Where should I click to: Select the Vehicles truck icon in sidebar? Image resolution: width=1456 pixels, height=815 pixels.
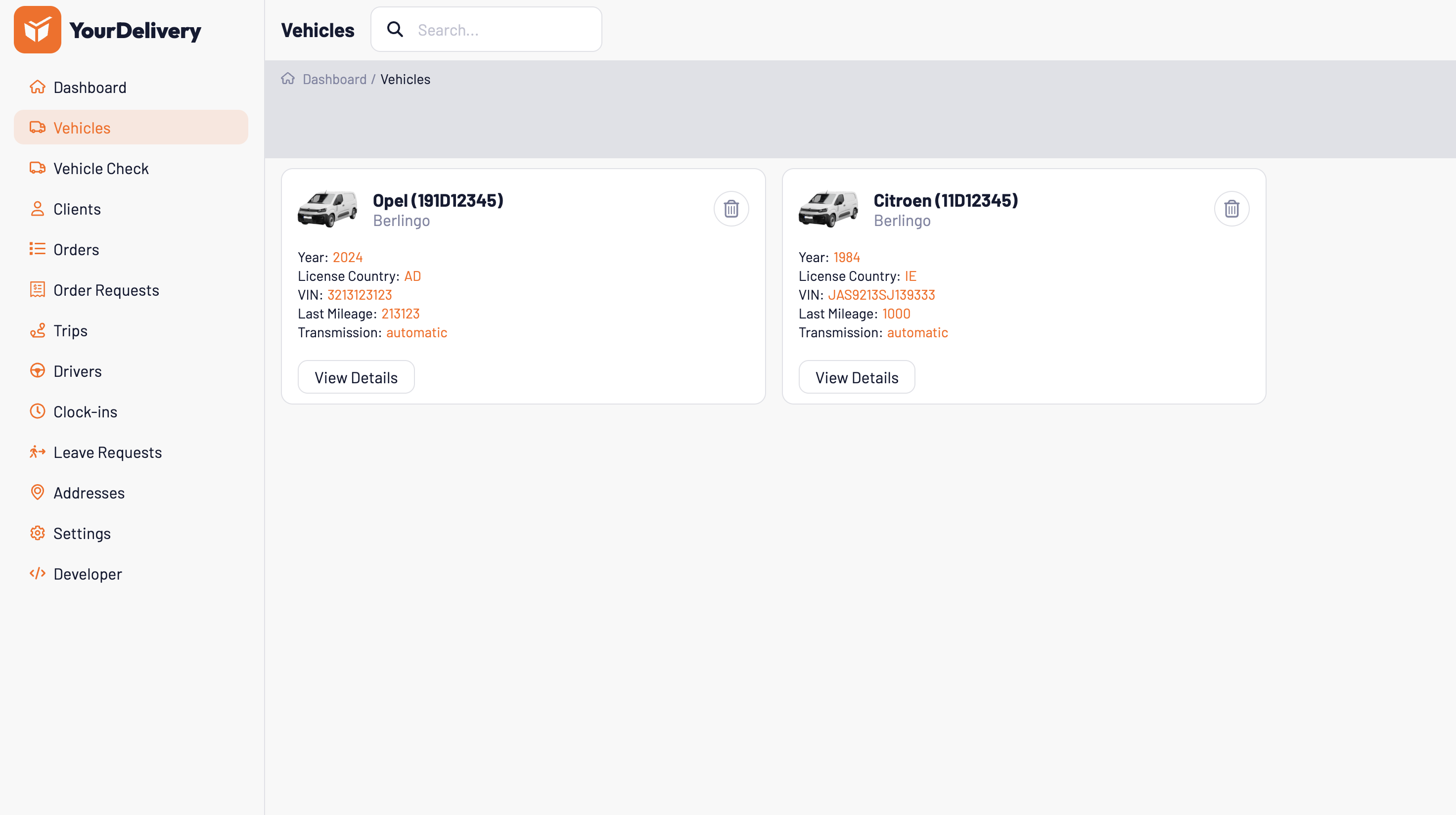[x=37, y=127]
